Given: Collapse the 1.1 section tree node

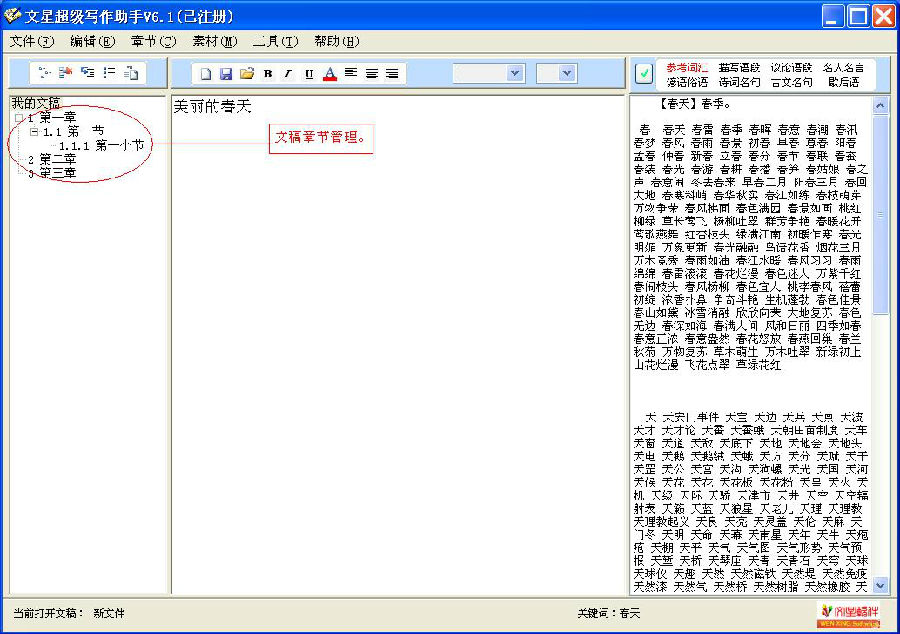Looking at the screenshot, I should tap(34, 131).
